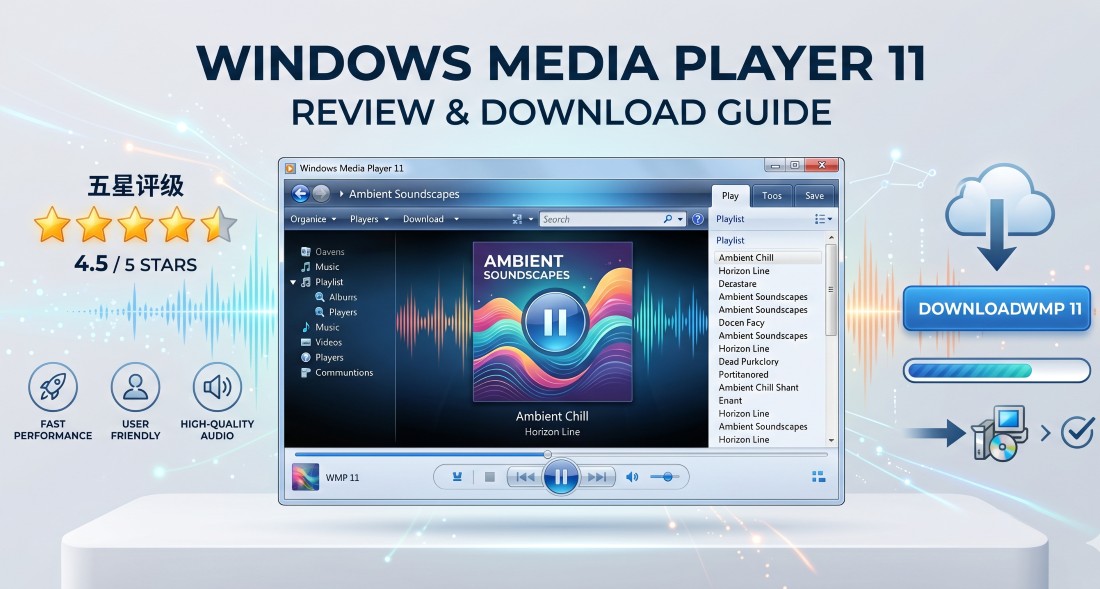Viewport: 1100px width, 589px height.
Task: Switch to the Save tab
Action: tap(814, 196)
